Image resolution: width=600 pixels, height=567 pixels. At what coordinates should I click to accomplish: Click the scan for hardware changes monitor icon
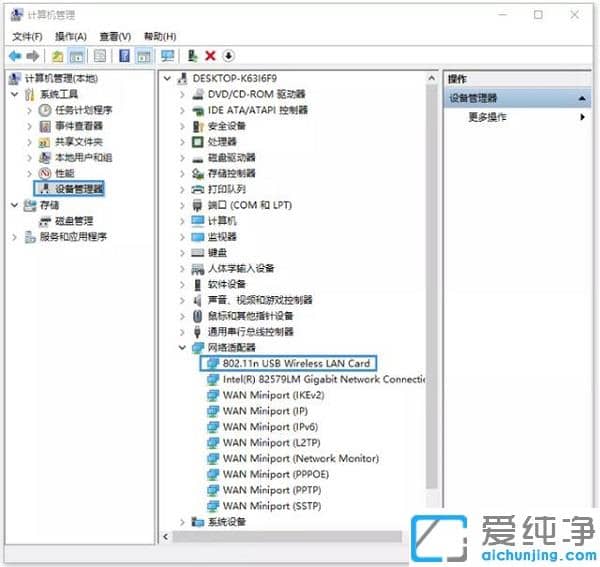pos(168,56)
